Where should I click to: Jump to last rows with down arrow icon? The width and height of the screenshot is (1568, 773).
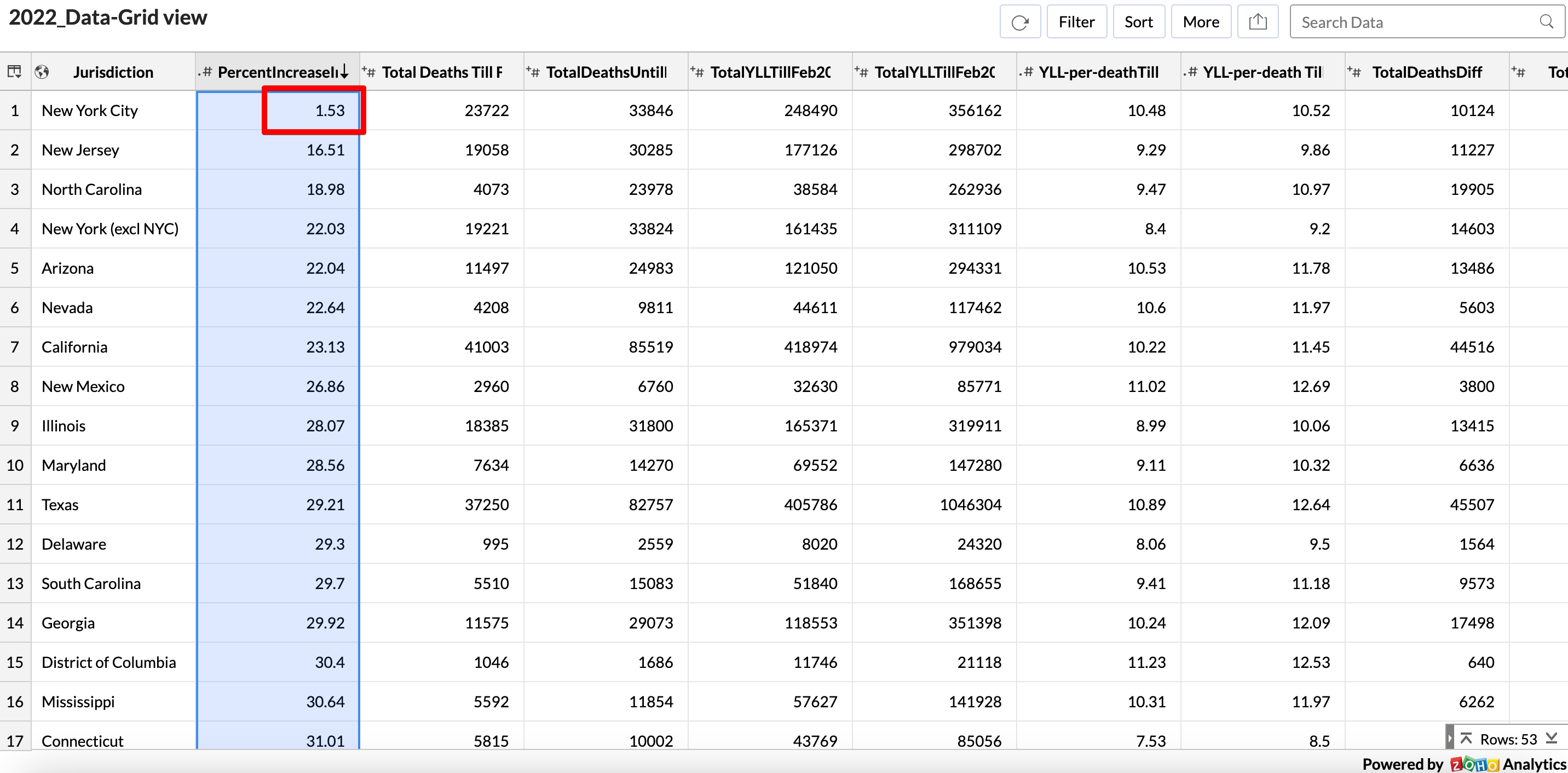point(1552,739)
